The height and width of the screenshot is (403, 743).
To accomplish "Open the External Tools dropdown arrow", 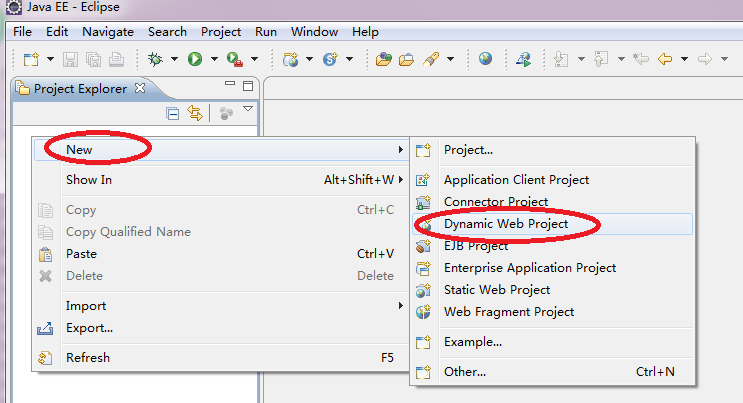I will click(254, 59).
